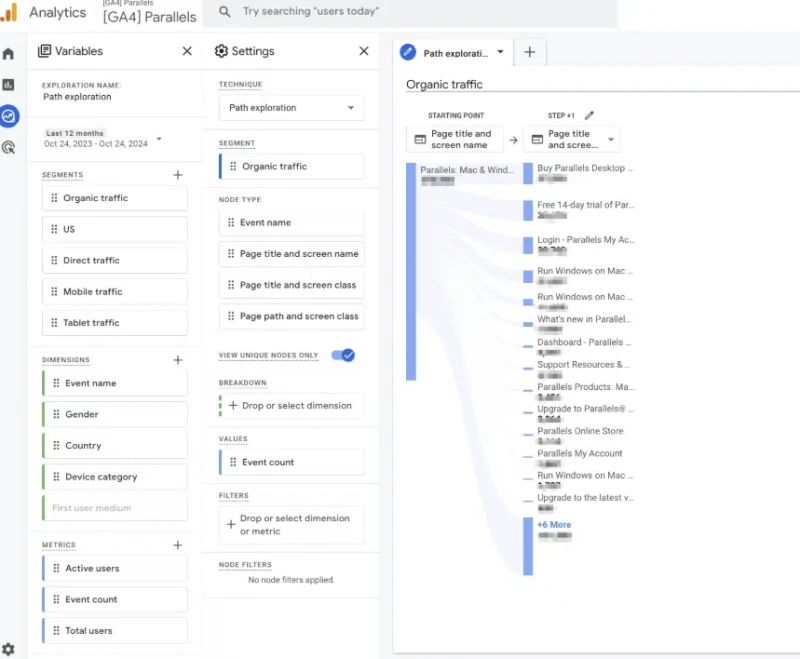Screen dimensions: 800x659
Task: Add a new dimension with plus icon
Action: point(178,360)
